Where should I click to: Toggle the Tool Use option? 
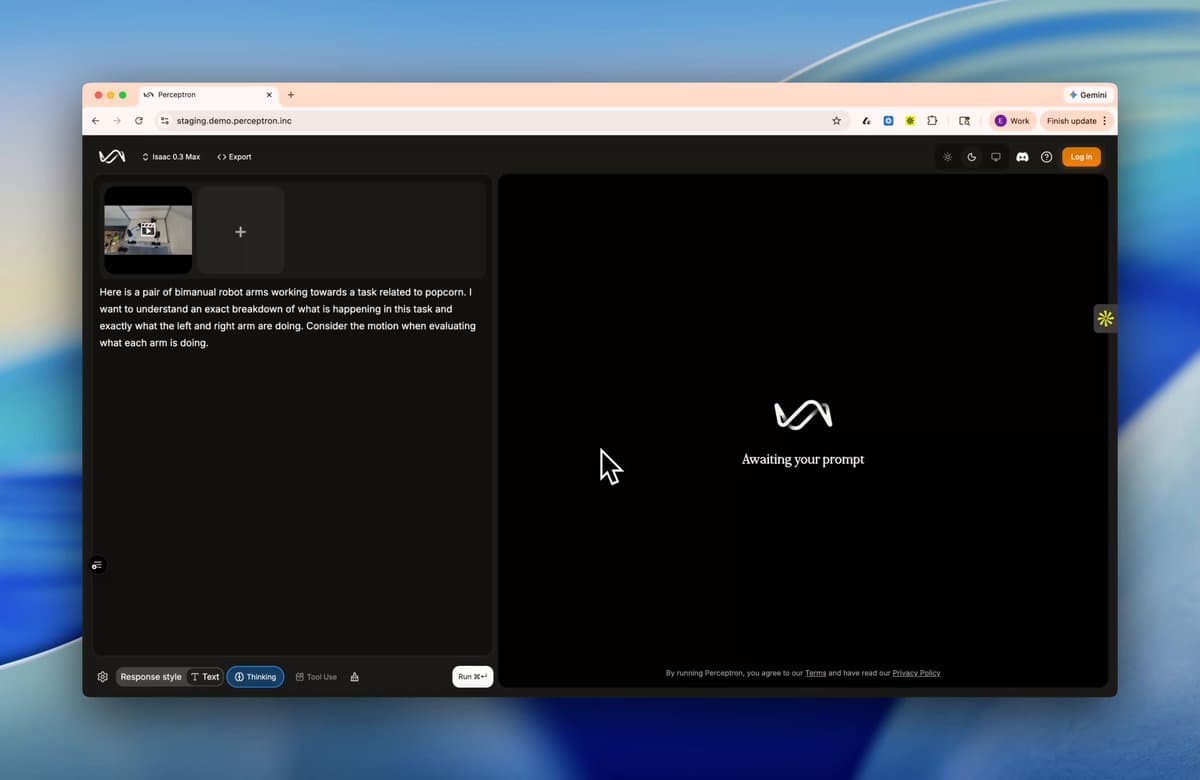click(x=316, y=677)
